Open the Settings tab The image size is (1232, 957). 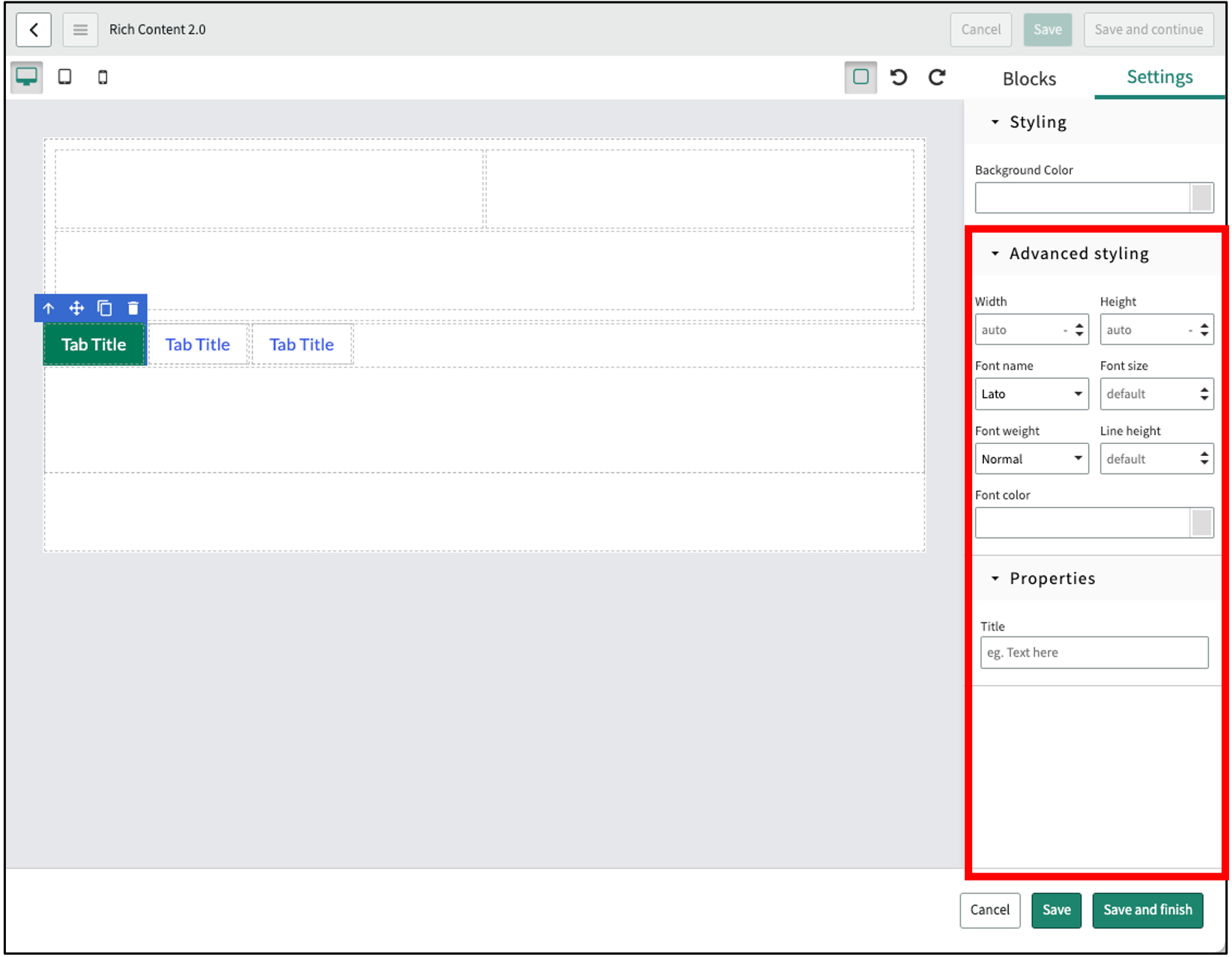(1159, 77)
